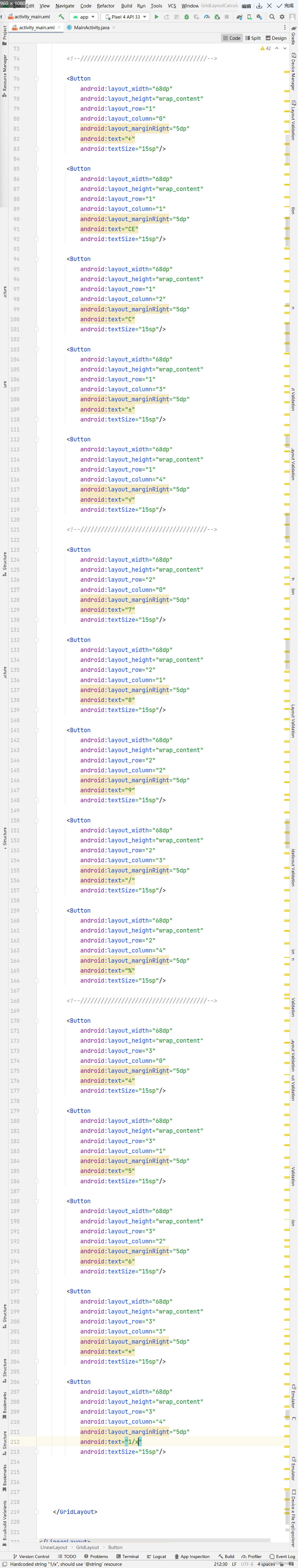Click the download icon in top overlay
Image resolution: width=298 pixels, height=1568 pixels.
259,6
